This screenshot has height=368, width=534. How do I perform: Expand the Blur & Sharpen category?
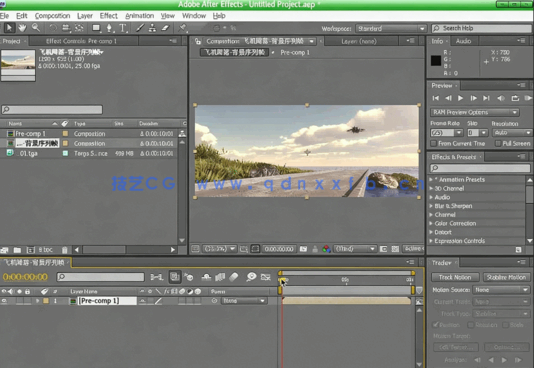point(431,206)
